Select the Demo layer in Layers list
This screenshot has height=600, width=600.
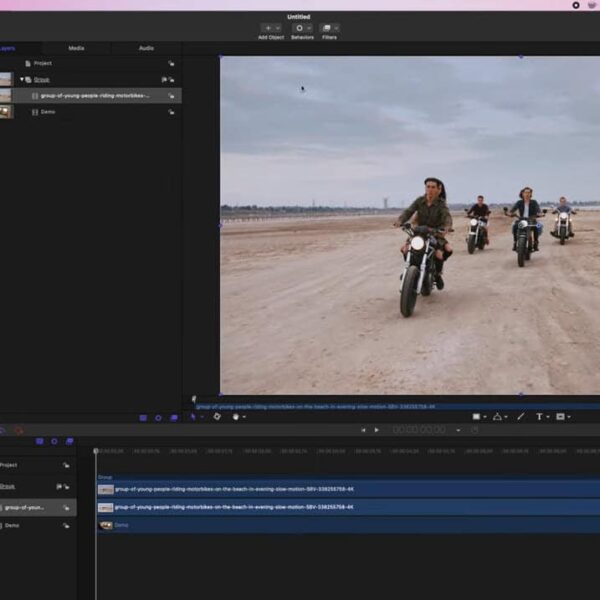click(x=48, y=112)
